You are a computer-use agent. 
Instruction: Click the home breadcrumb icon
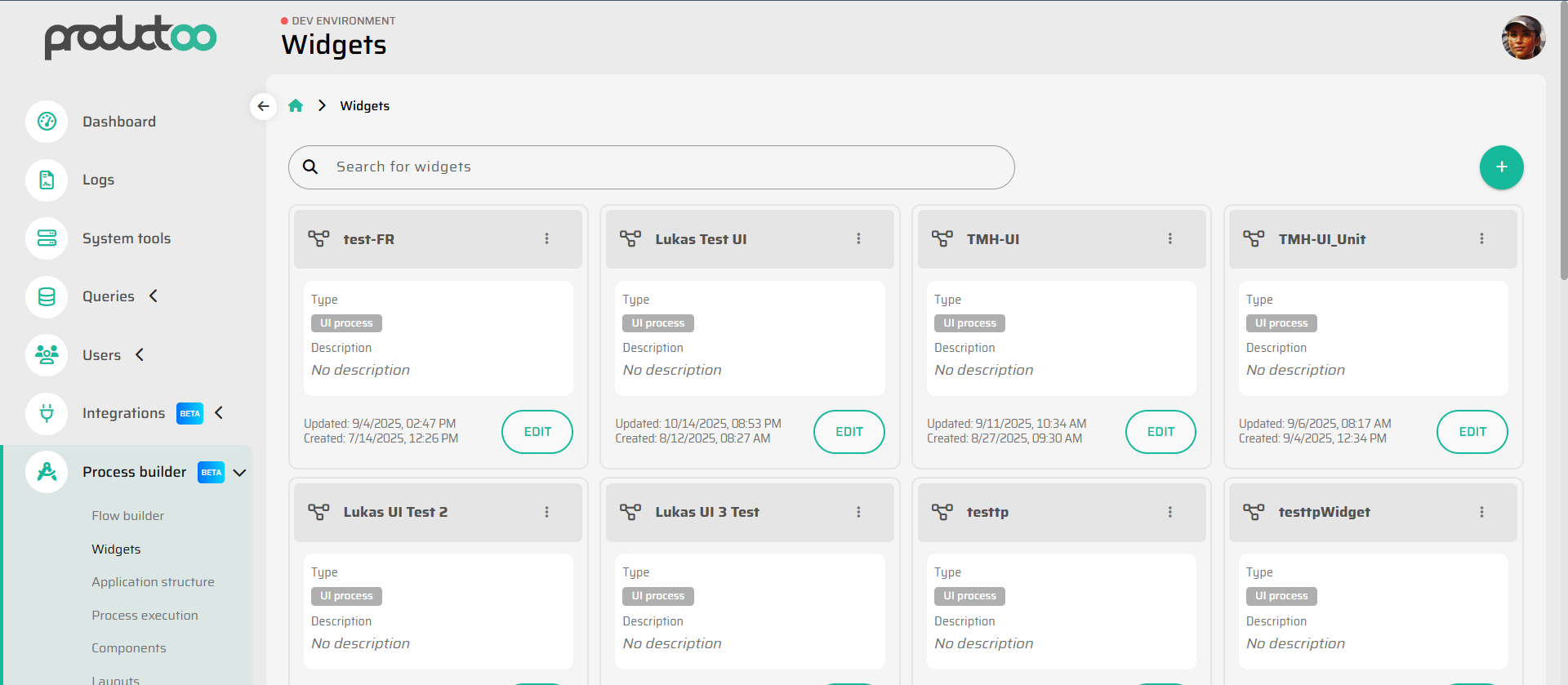tap(296, 106)
